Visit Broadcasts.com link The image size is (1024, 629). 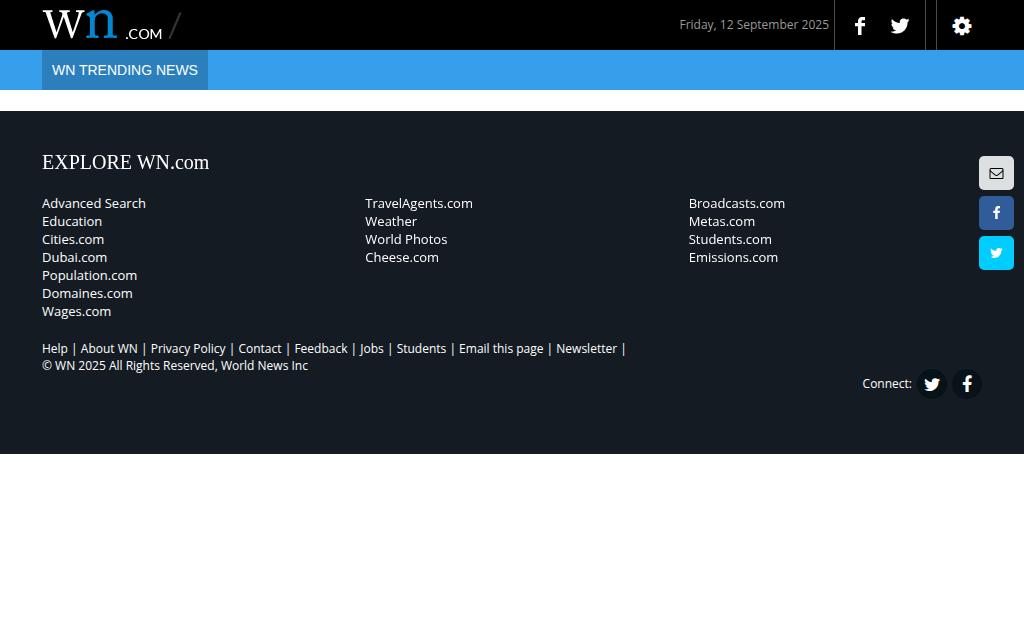coord(737,203)
